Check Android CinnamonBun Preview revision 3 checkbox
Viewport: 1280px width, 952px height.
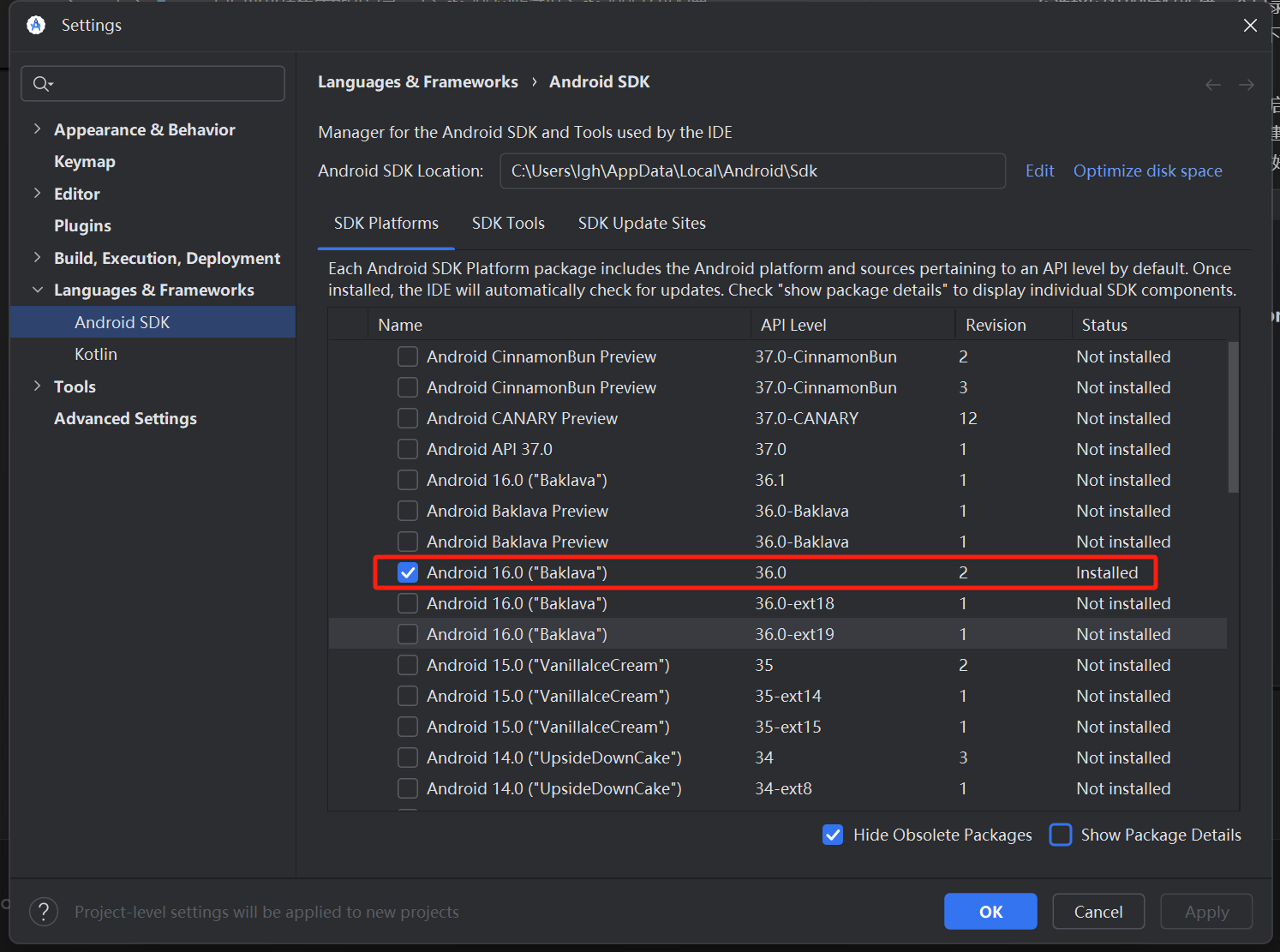(408, 387)
